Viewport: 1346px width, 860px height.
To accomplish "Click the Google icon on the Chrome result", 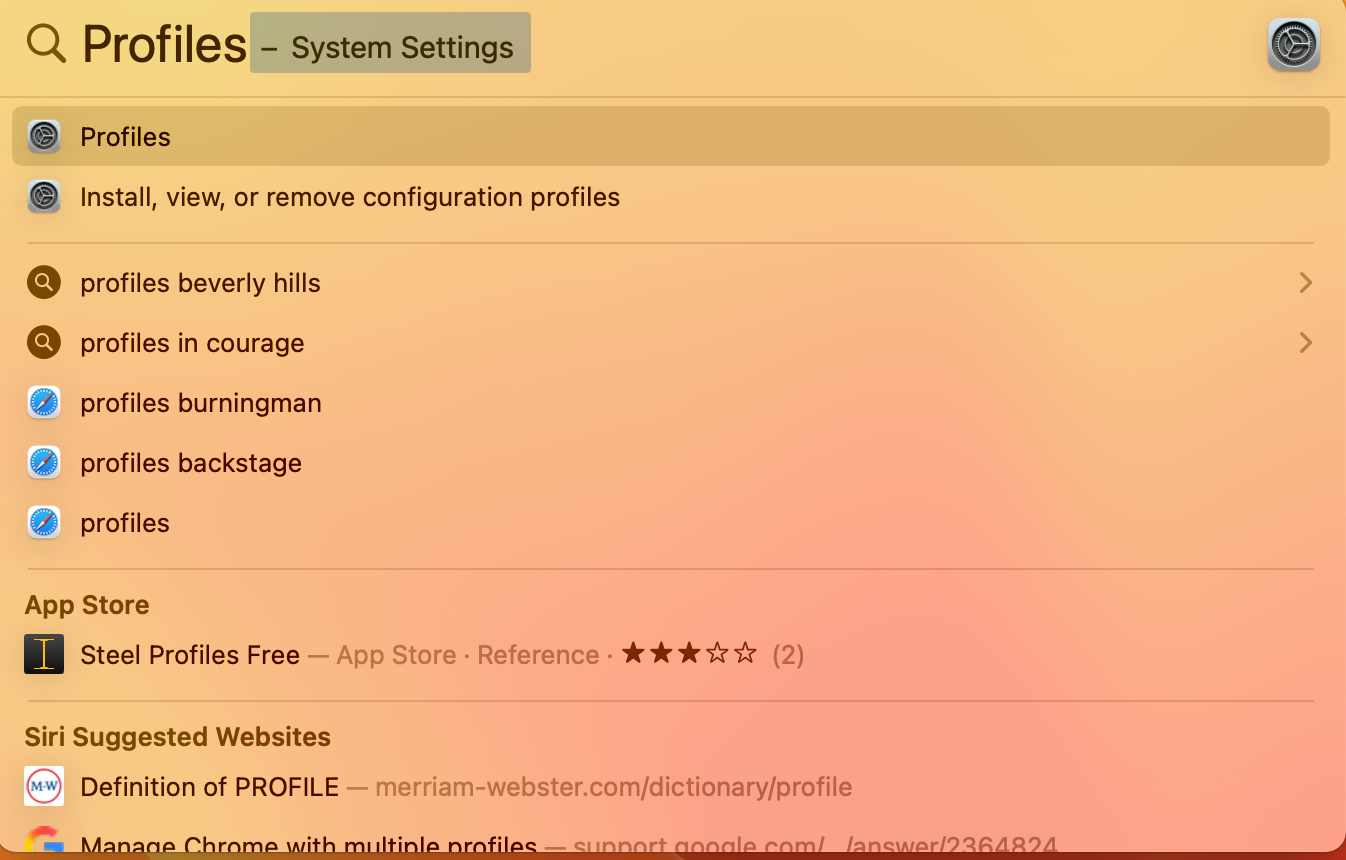I will [x=43, y=845].
